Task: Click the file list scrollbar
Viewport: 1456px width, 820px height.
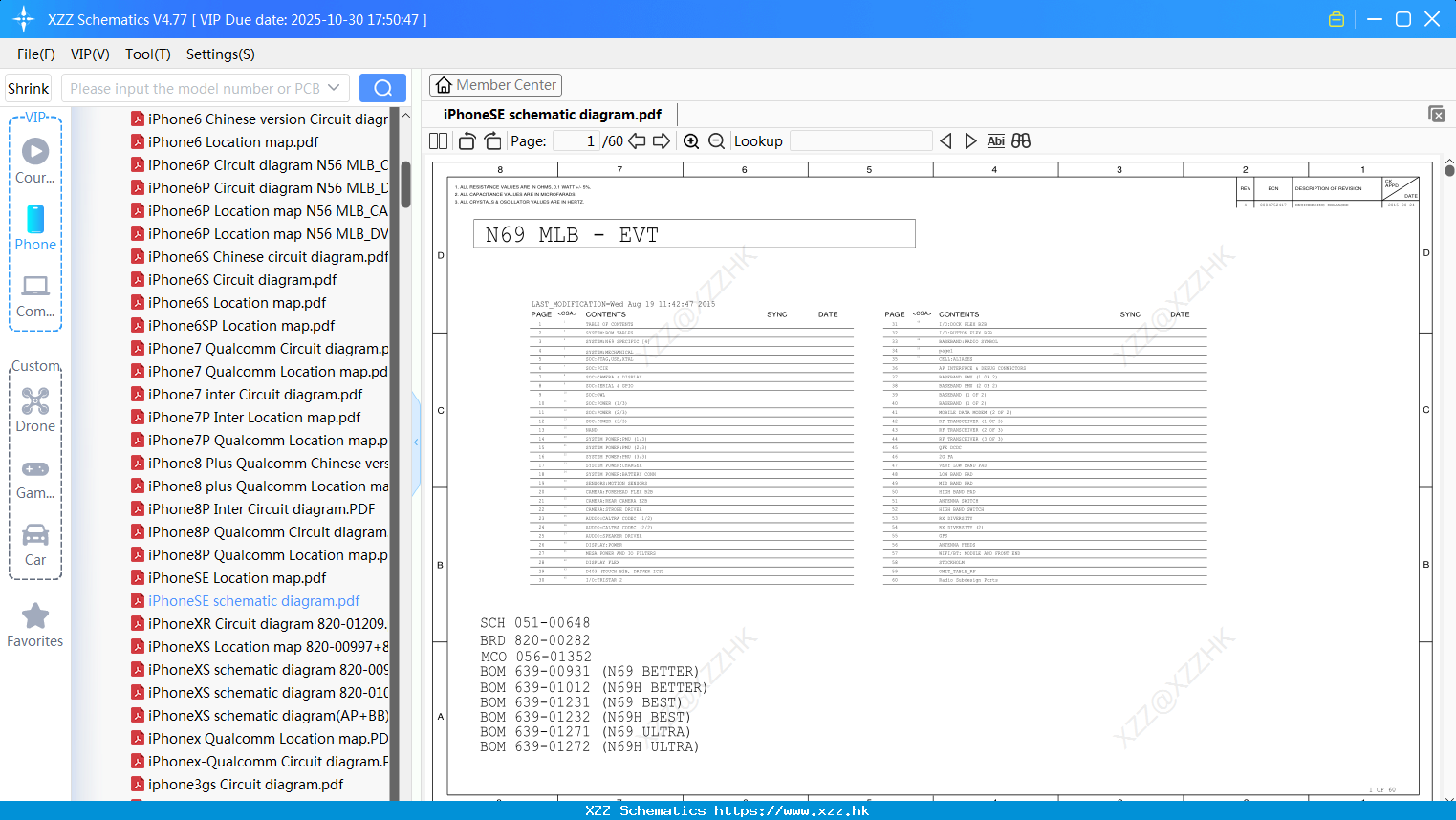Action: click(405, 184)
